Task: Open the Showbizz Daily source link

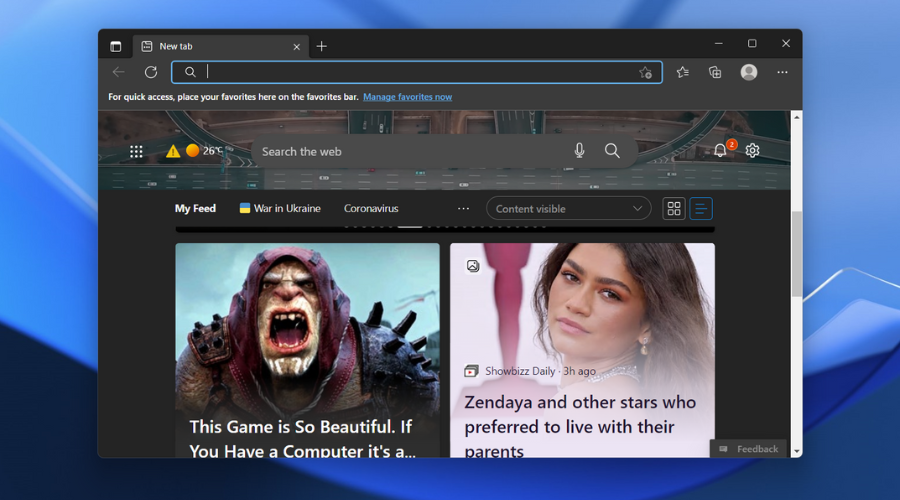Action: 520,371
